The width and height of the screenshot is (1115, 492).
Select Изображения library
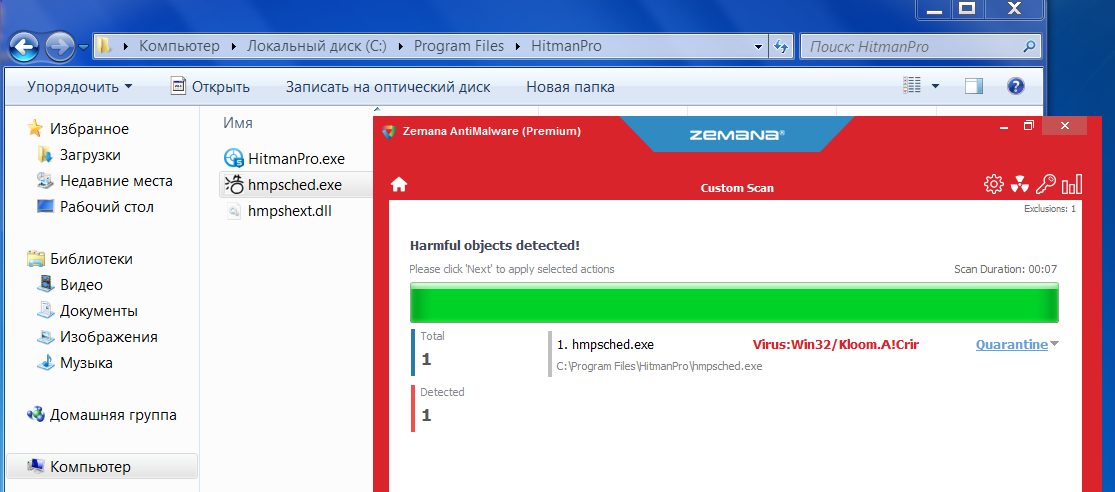[109, 337]
